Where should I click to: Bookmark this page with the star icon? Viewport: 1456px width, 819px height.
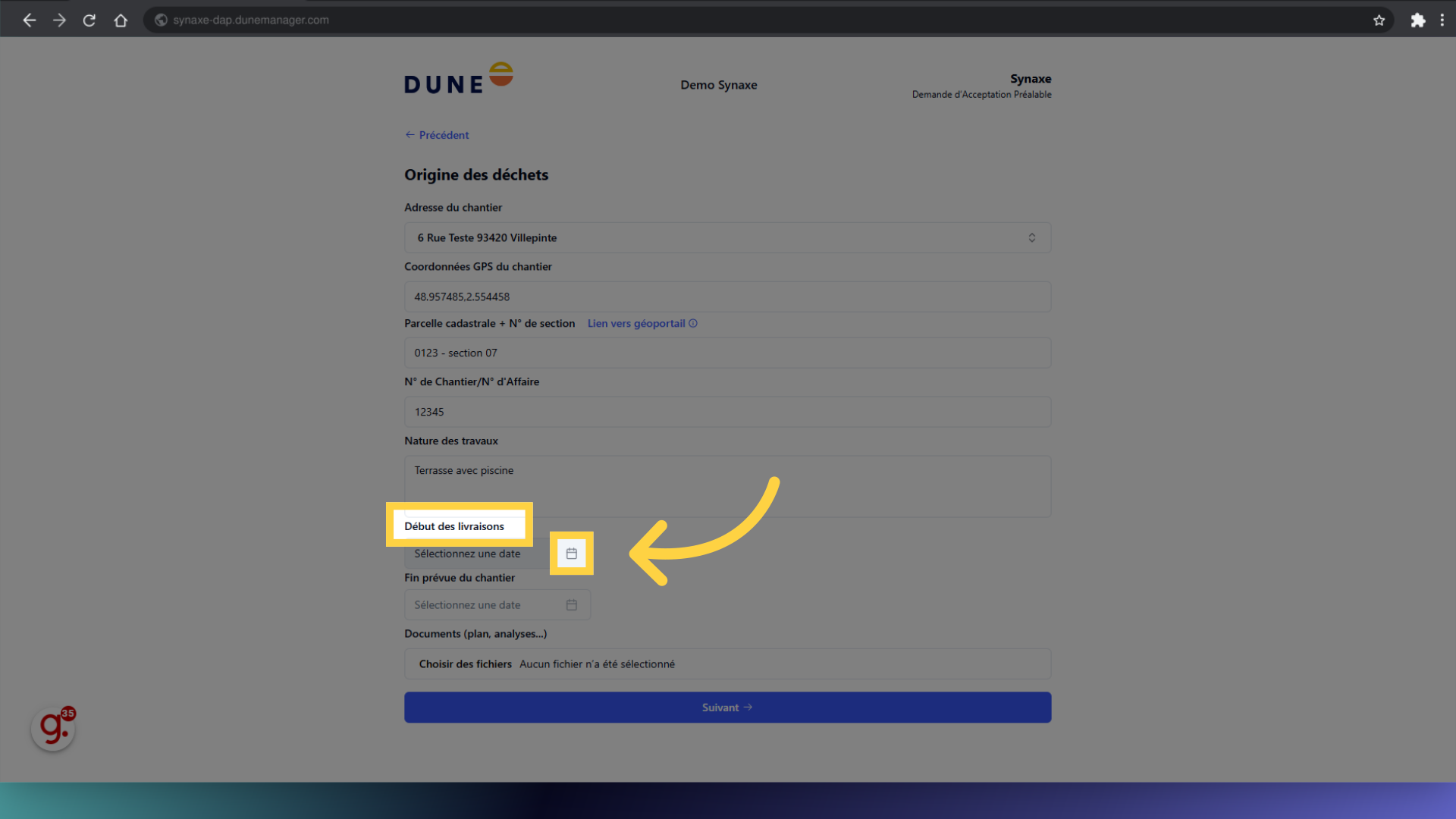point(1379,20)
